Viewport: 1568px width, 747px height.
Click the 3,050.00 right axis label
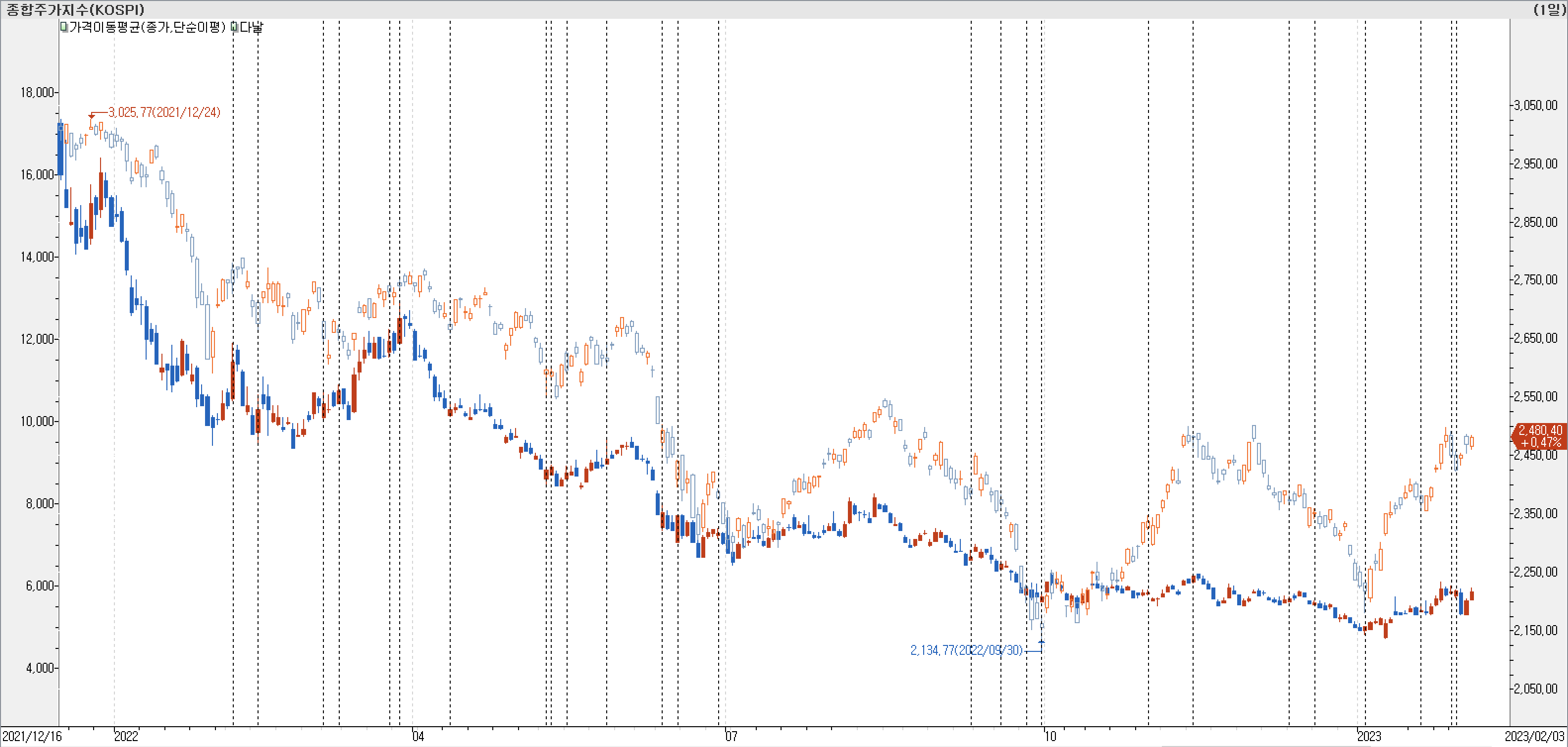[x=1536, y=106]
